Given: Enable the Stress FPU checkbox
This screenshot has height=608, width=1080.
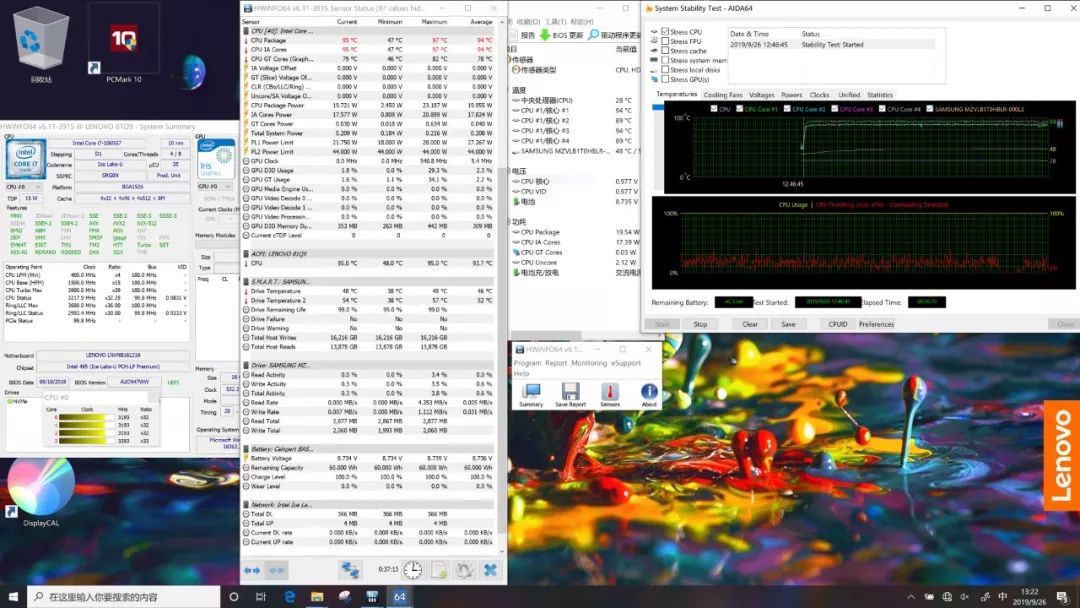Looking at the screenshot, I should tap(665, 41).
